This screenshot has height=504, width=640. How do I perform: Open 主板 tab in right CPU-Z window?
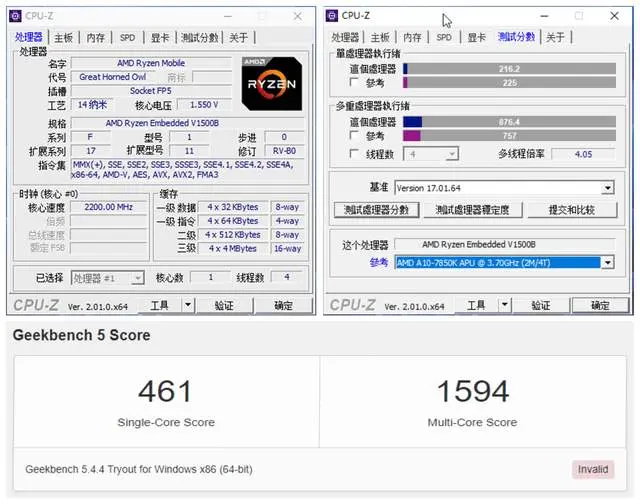(380, 37)
